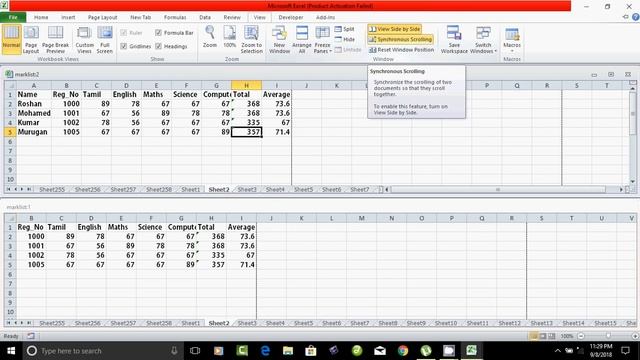Switch to Full Screen view
640x360 pixels.
(104, 39)
